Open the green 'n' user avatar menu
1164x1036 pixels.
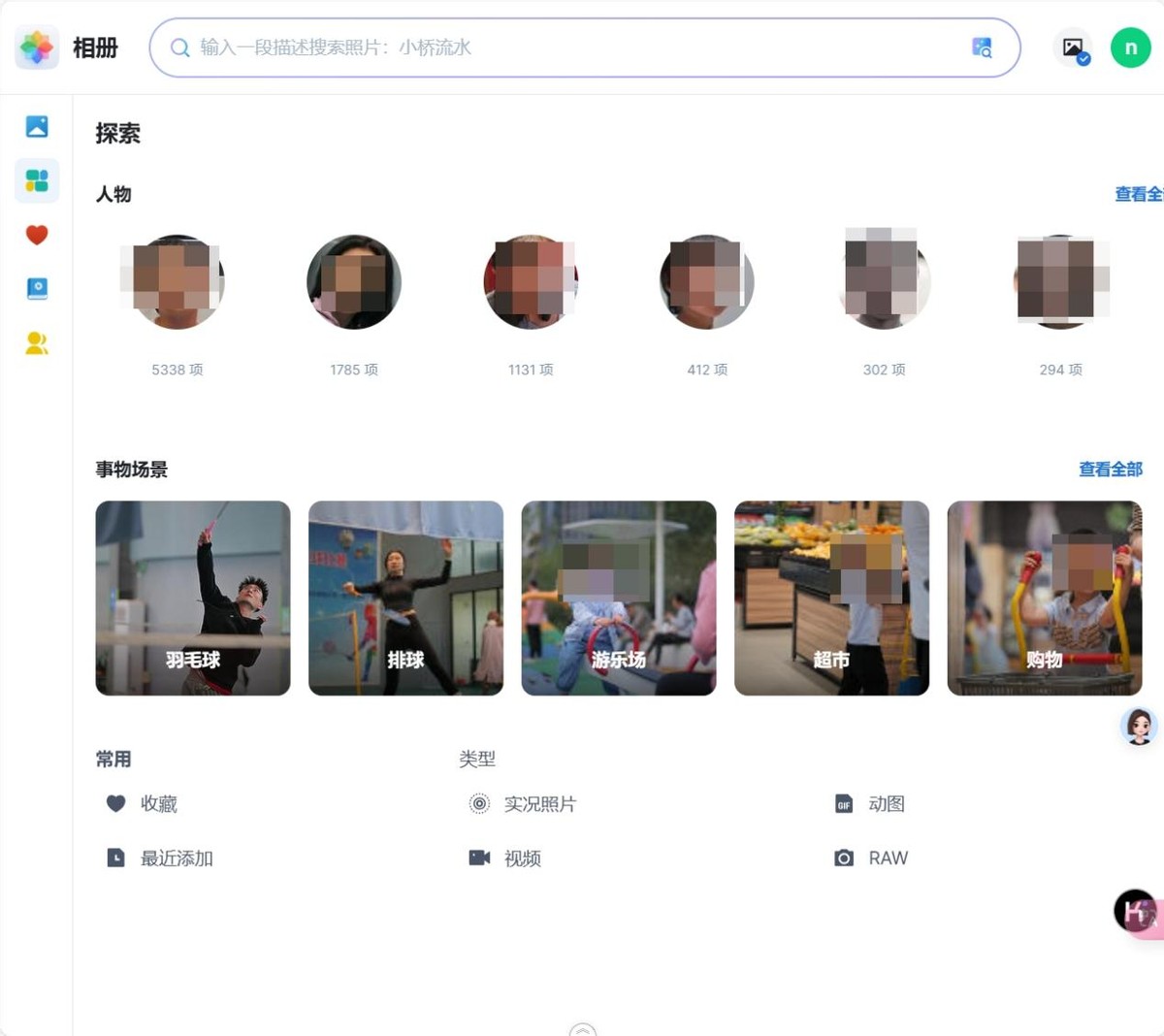click(x=1130, y=48)
